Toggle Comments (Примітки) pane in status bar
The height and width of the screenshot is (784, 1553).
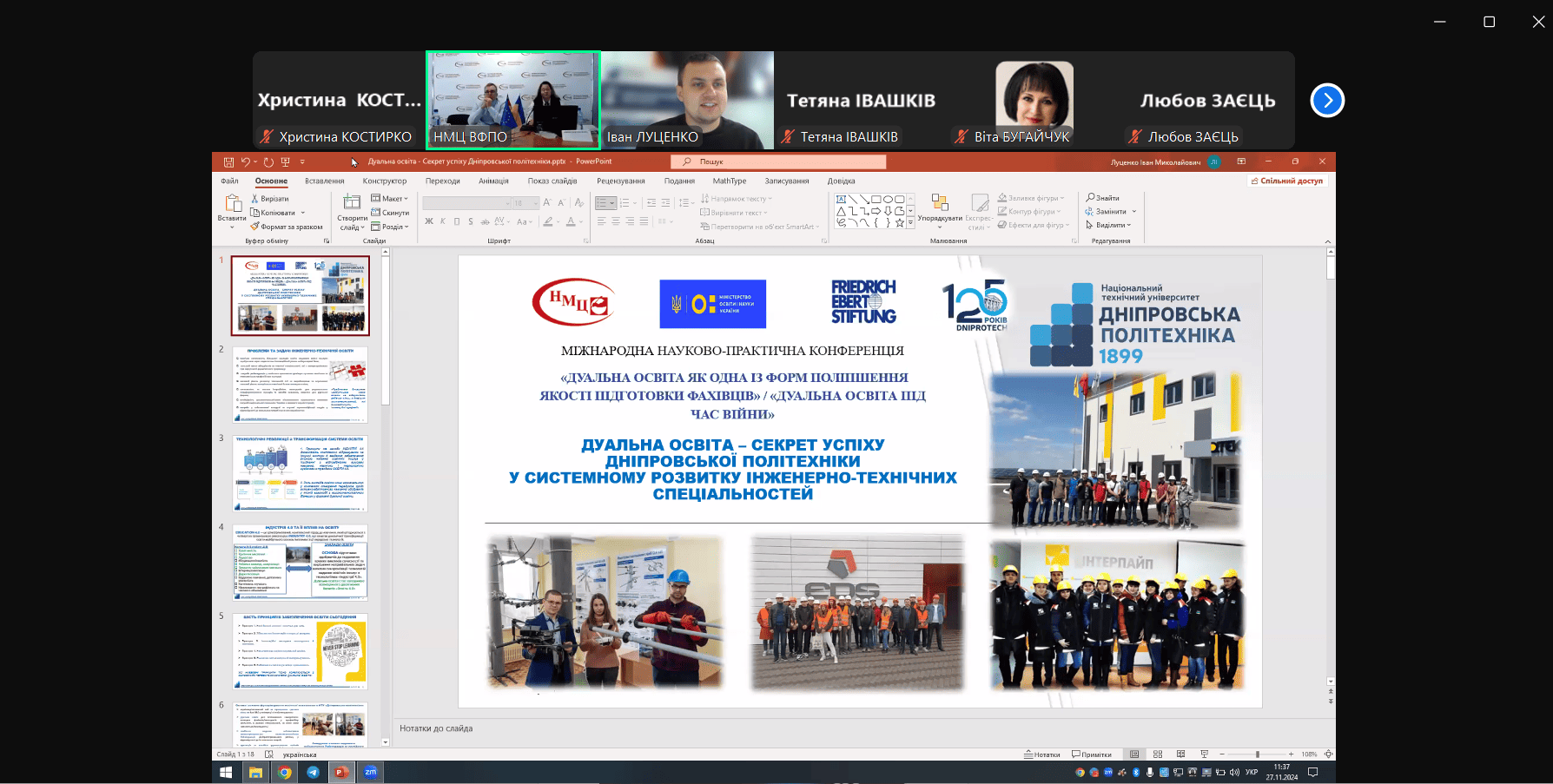pos(1092,754)
